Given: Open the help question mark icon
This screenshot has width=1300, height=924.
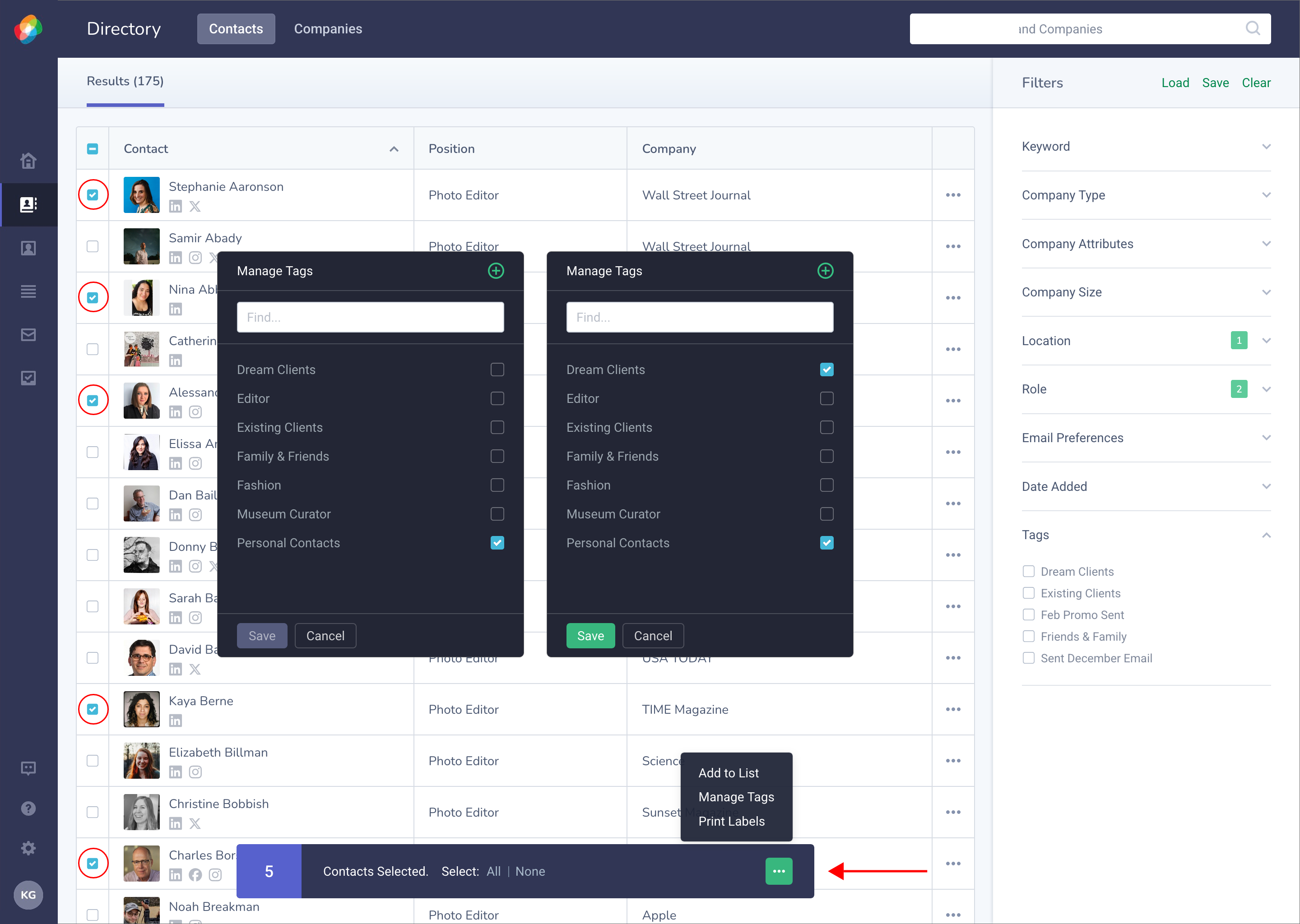Looking at the screenshot, I should coord(28,808).
